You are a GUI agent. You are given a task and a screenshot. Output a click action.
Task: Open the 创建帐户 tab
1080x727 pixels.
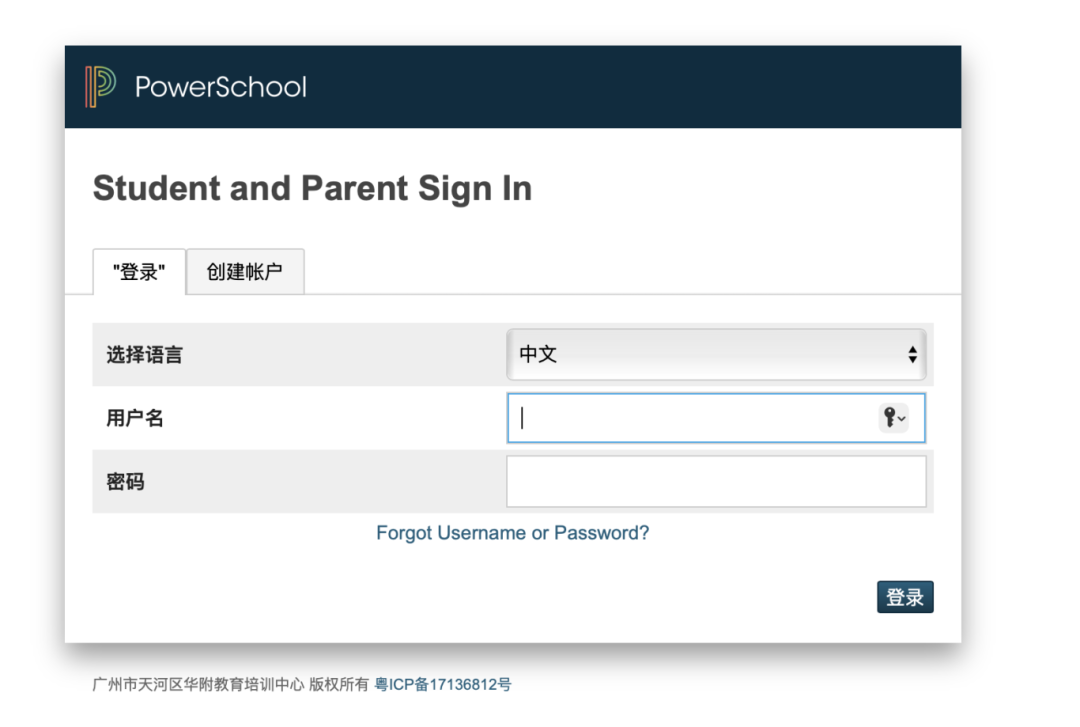click(245, 272)
